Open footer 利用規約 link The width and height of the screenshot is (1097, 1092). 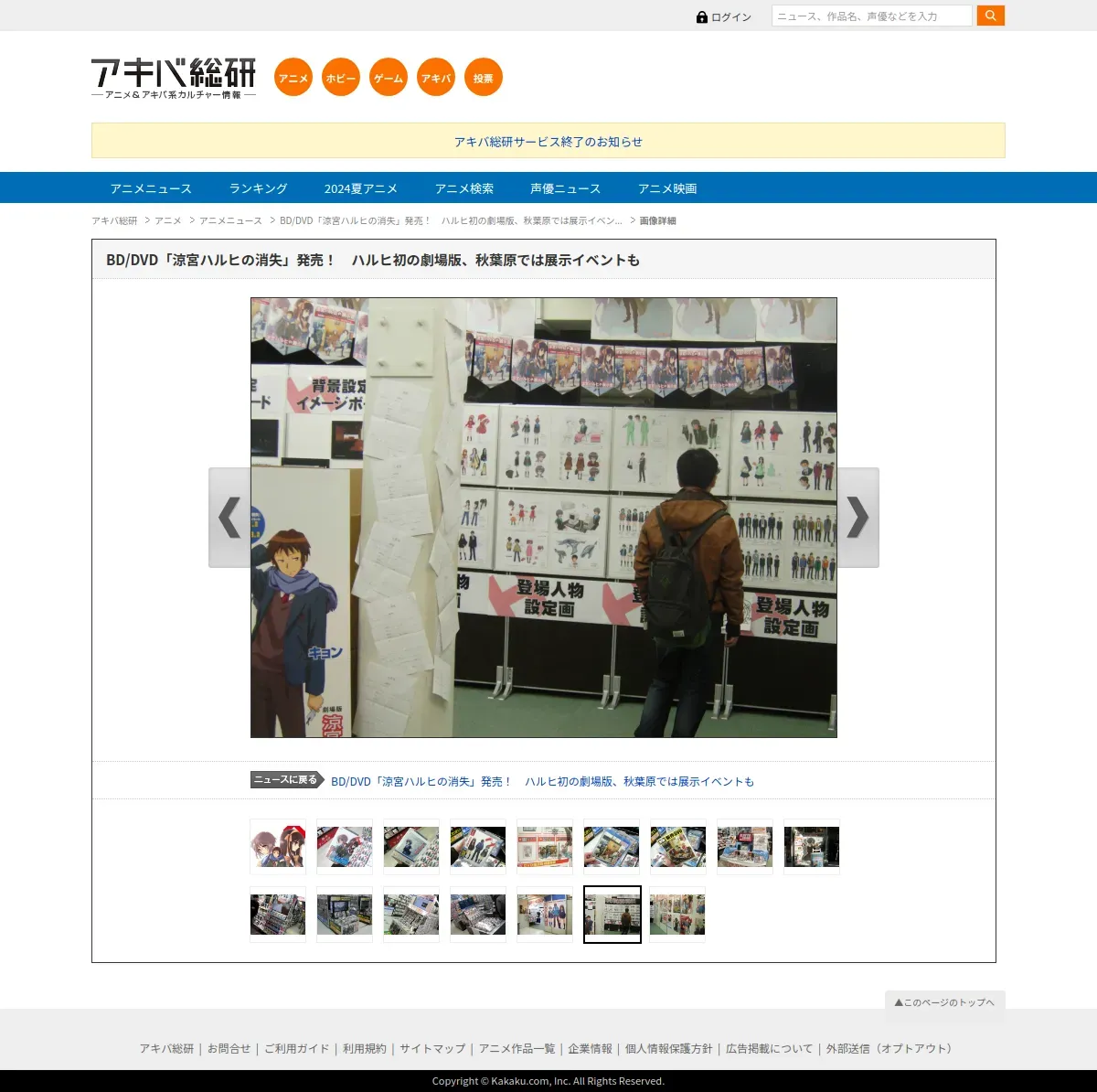[x=364, y=1049]
